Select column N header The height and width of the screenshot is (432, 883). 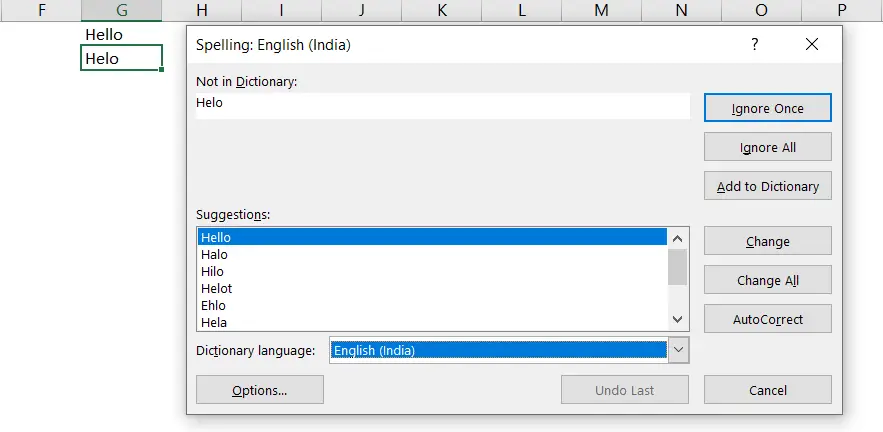coord(681,10)
